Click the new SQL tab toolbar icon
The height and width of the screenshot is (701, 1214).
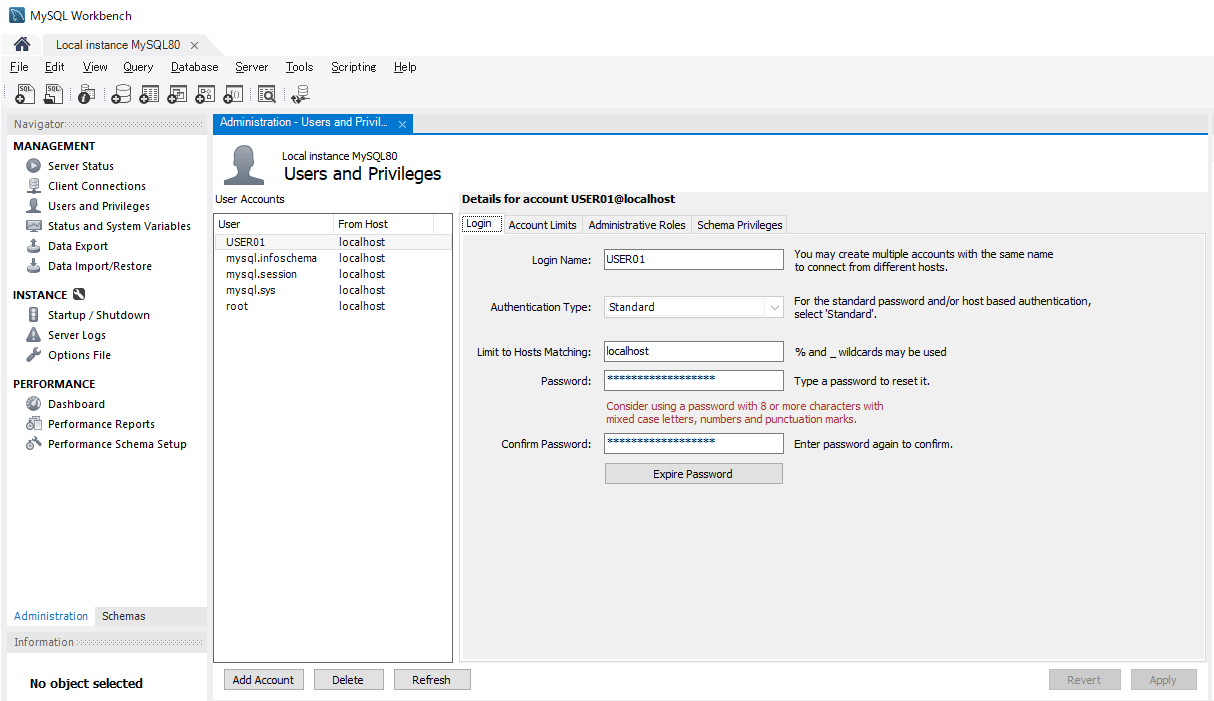(x=26, y=94)
